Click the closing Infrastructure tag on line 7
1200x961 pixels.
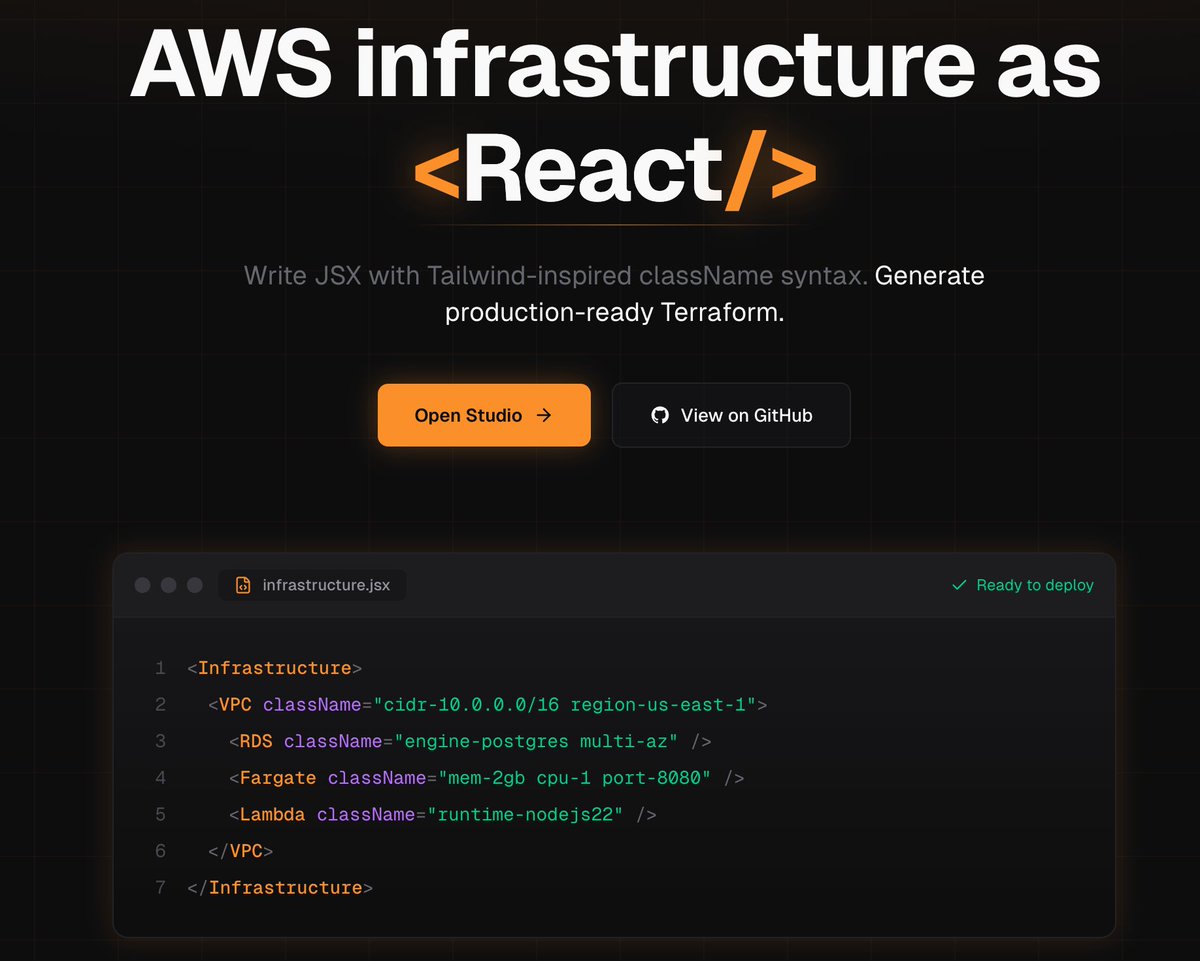coord(280,888)
